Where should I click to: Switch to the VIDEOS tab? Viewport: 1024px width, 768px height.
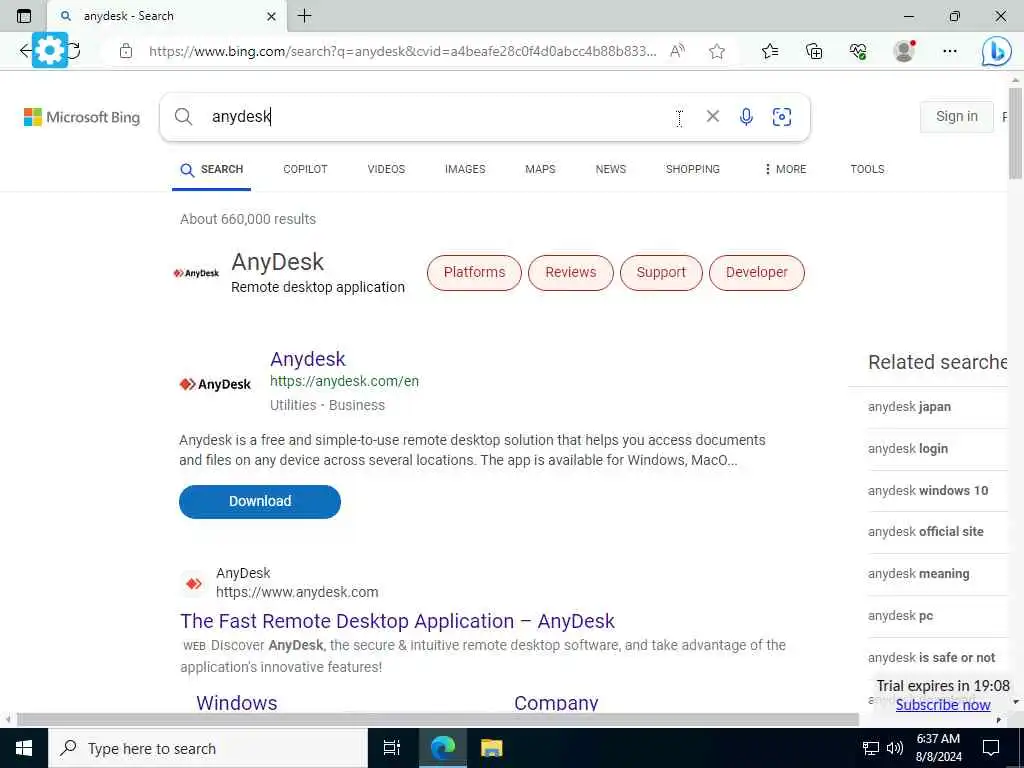(x=386, y=169)
